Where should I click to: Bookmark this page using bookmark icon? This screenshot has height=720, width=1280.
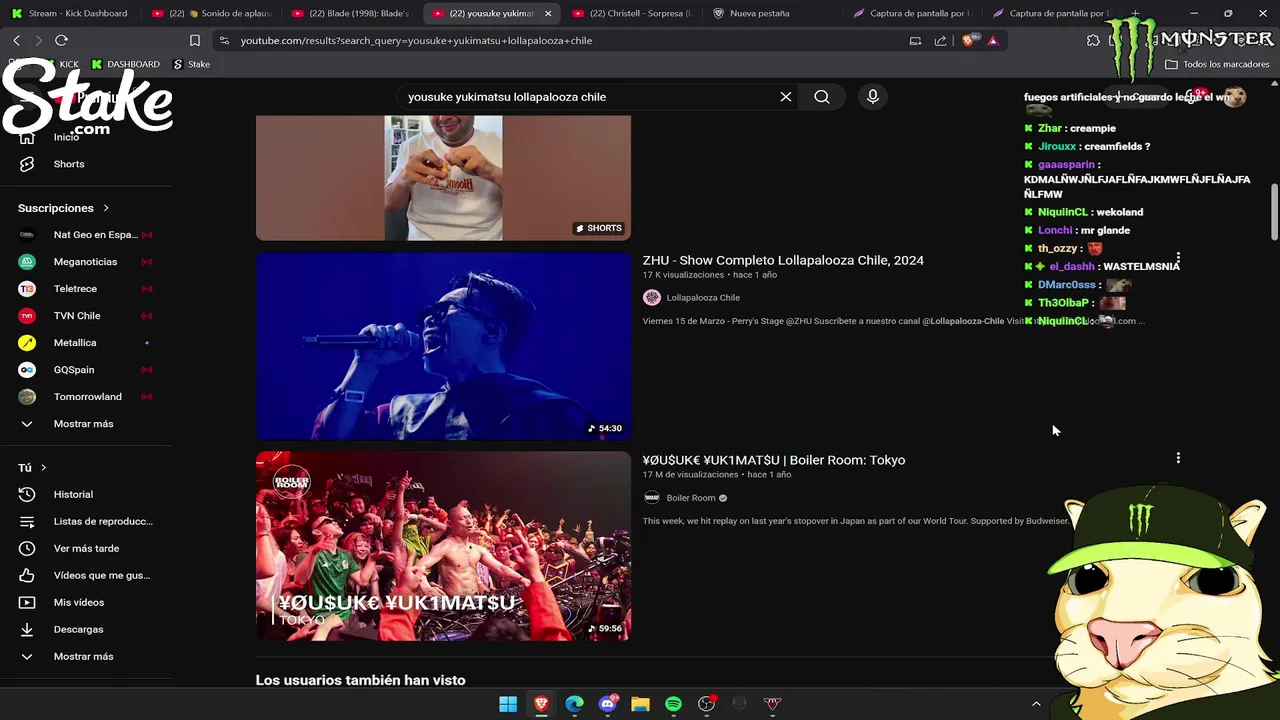click(195, 40)
